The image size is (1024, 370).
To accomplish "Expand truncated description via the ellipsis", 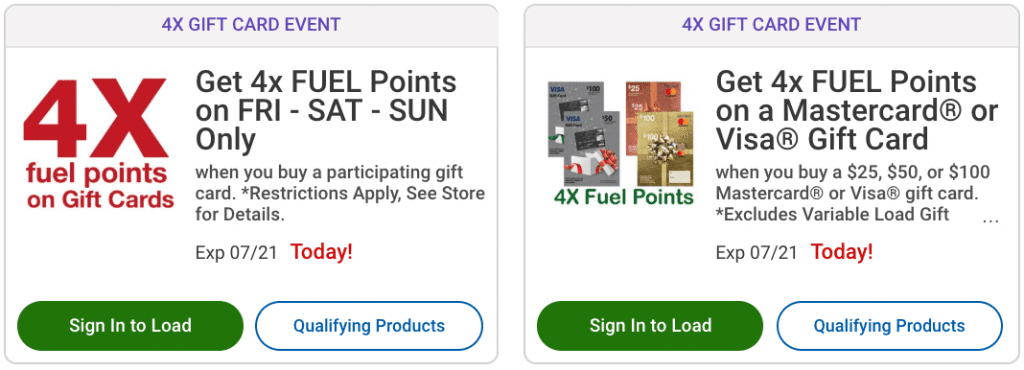I will [x=991, y=220].
